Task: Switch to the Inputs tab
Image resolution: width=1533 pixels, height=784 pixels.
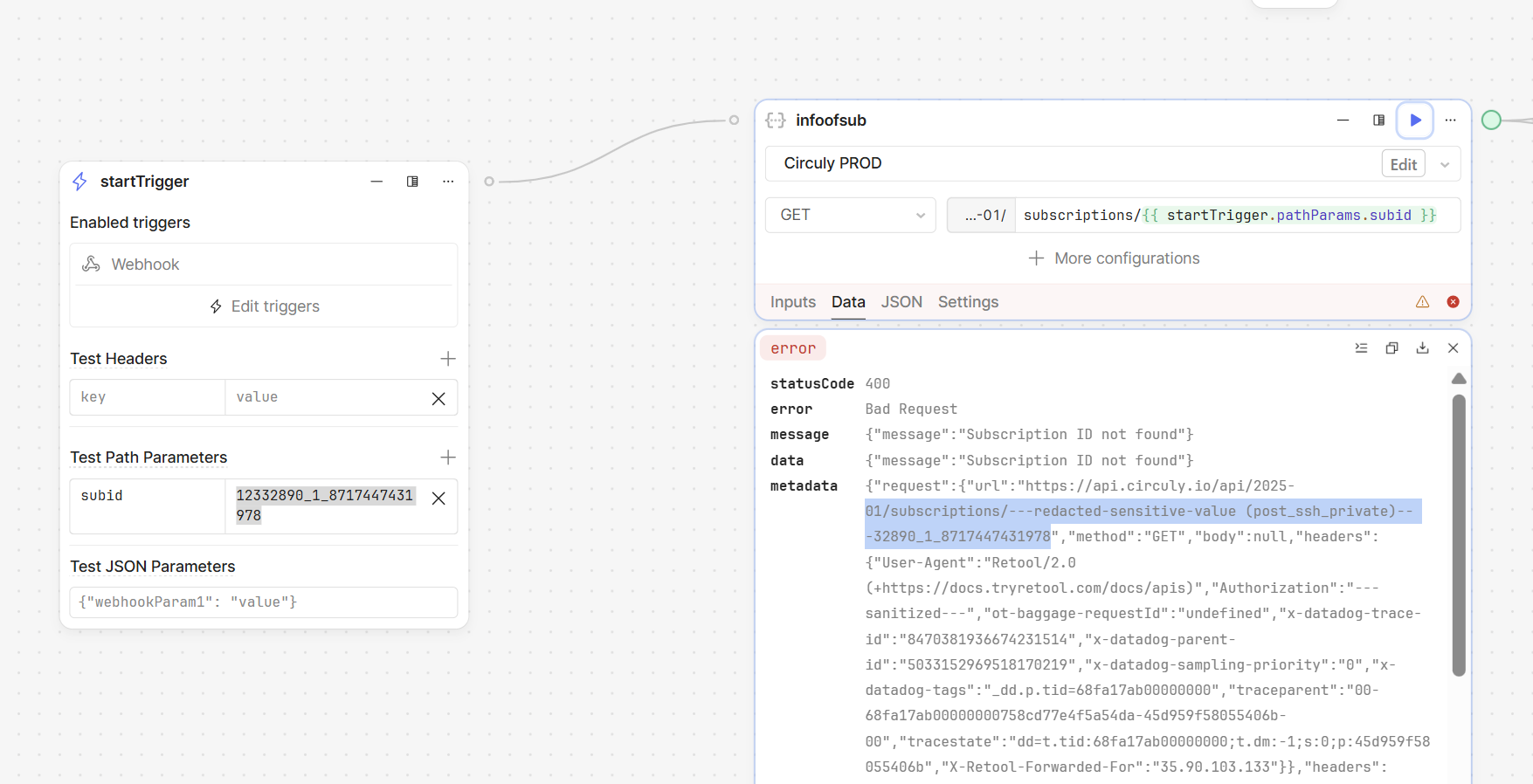Action: click(792, 302)
